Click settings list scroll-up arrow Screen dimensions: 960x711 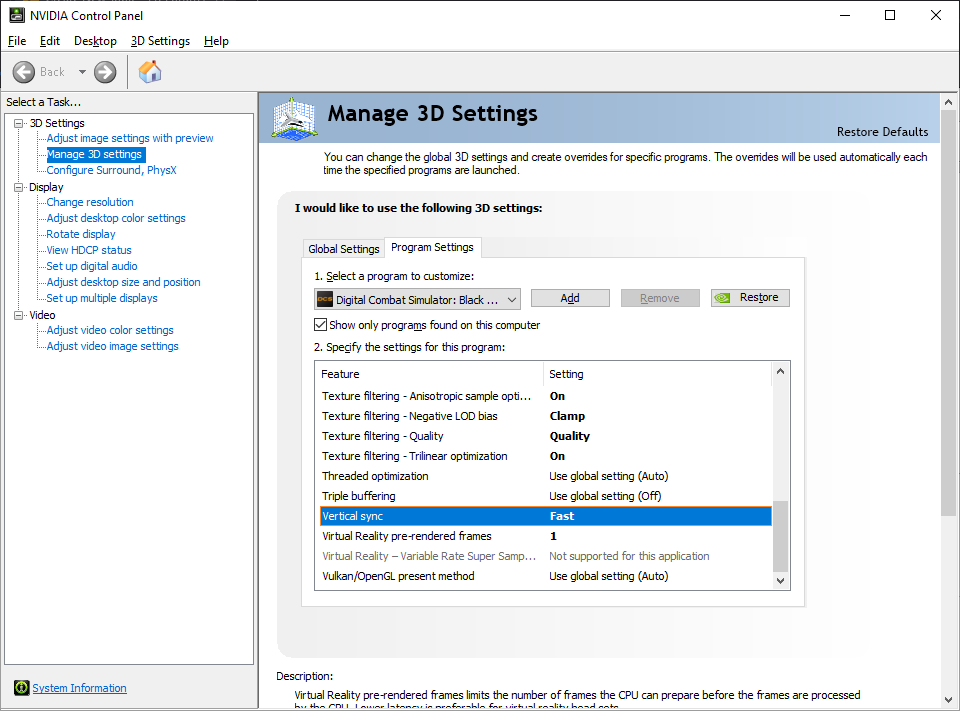coord(780,371)
